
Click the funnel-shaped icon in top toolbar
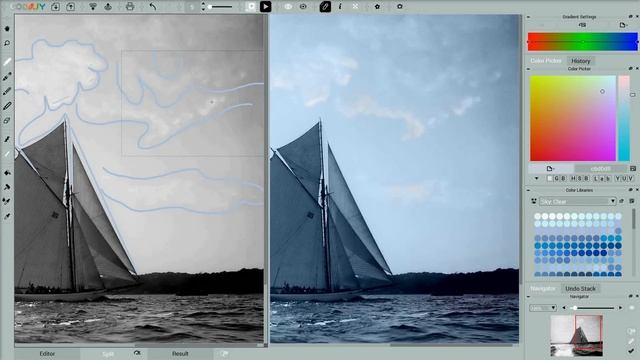(93, 7)
